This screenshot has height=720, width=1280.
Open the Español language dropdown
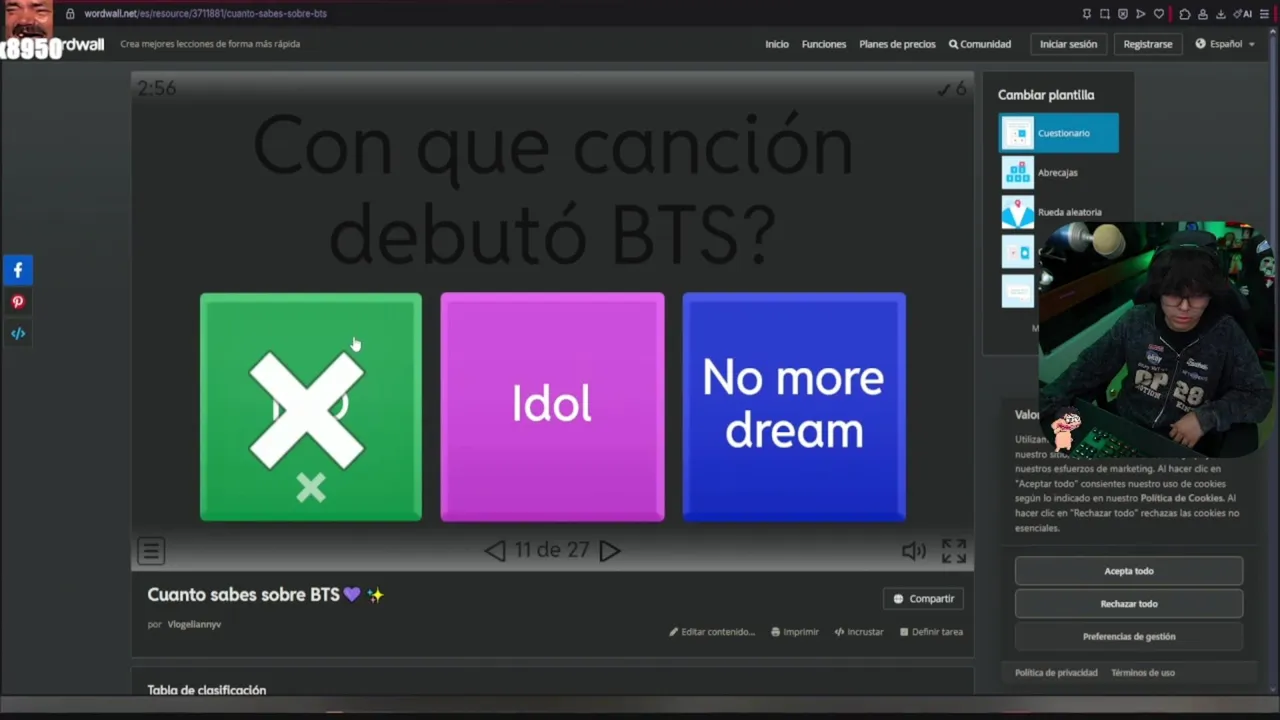pyautogui.click(x=1225, y=44)
